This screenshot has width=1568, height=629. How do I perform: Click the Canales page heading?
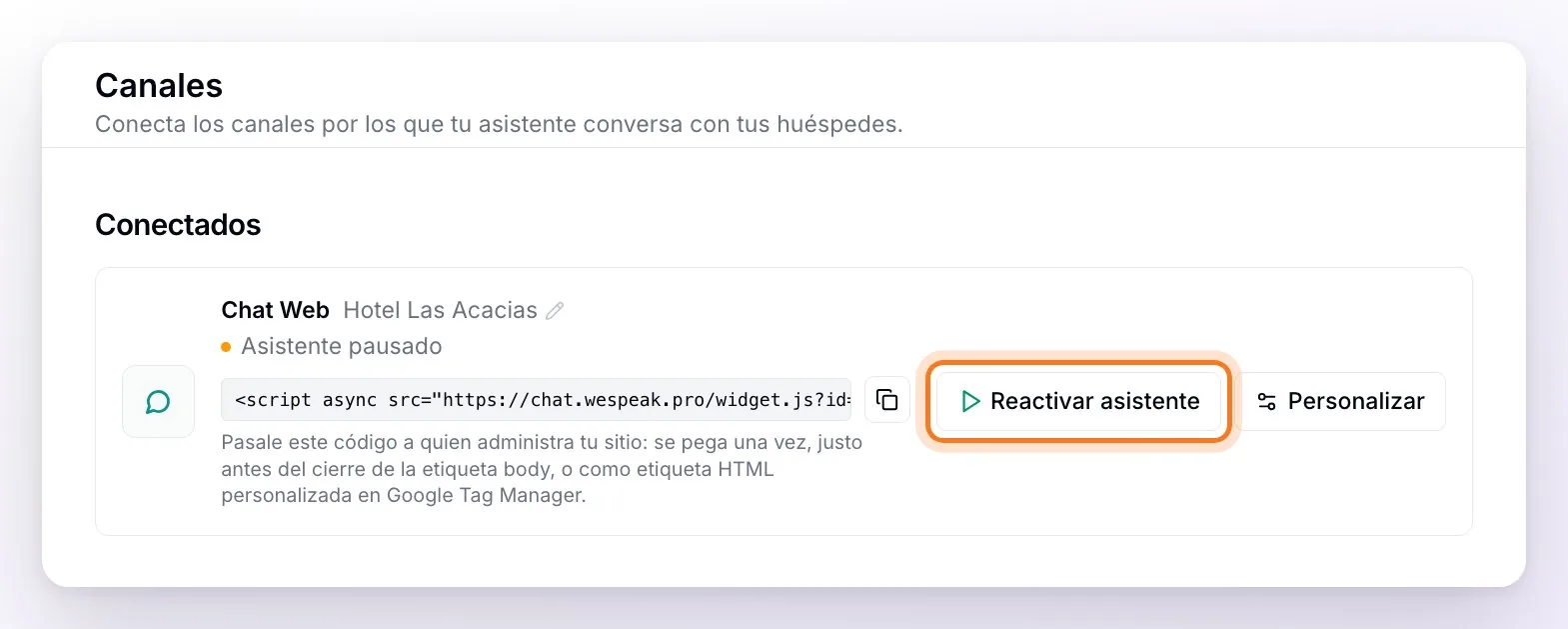click(x=159, y=85)
